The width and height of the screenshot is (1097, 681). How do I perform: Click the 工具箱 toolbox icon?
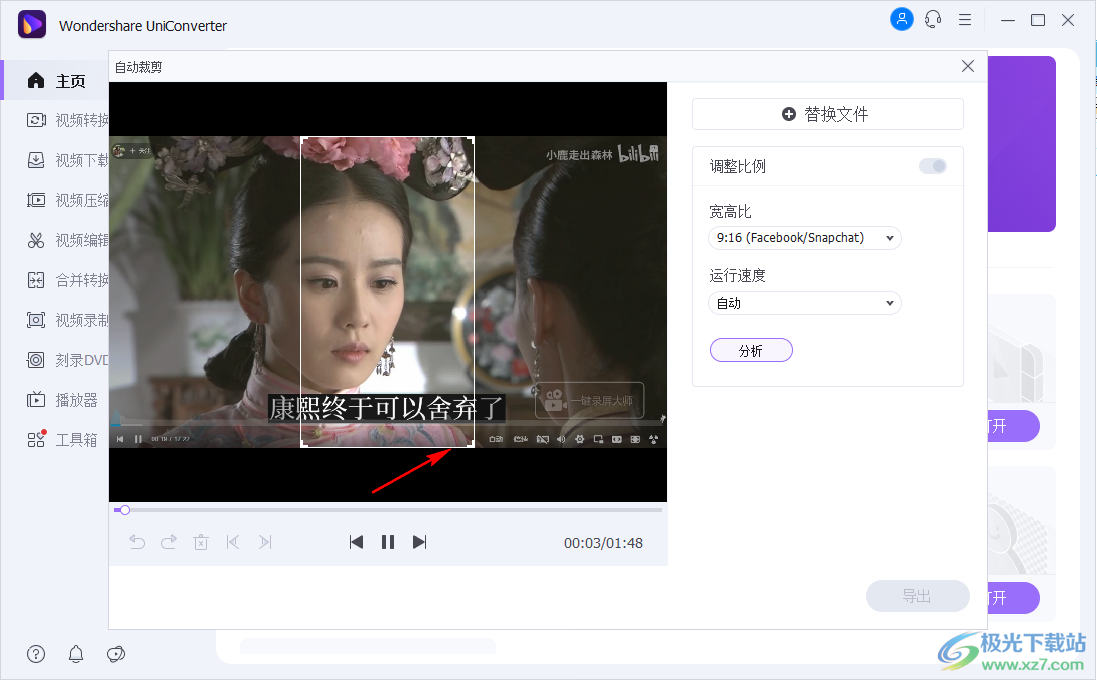pyautogui.click(x=36, y=440)
